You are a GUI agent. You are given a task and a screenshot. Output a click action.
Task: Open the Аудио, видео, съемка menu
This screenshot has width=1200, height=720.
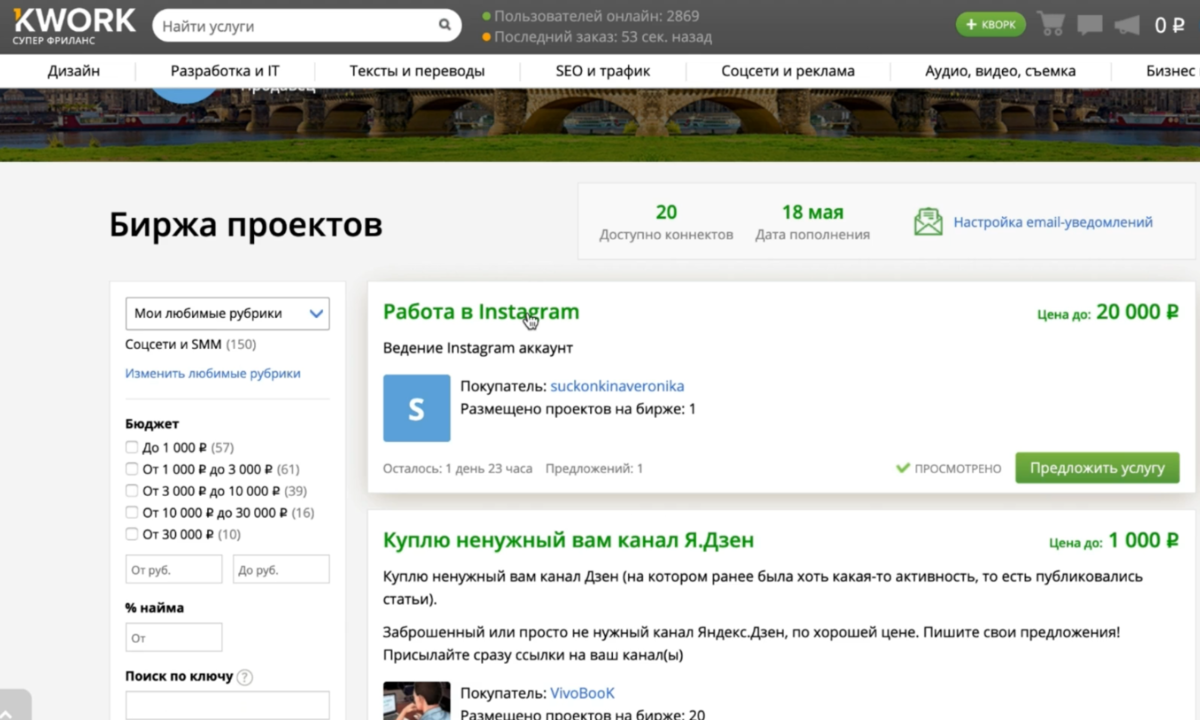point(1000,71)
